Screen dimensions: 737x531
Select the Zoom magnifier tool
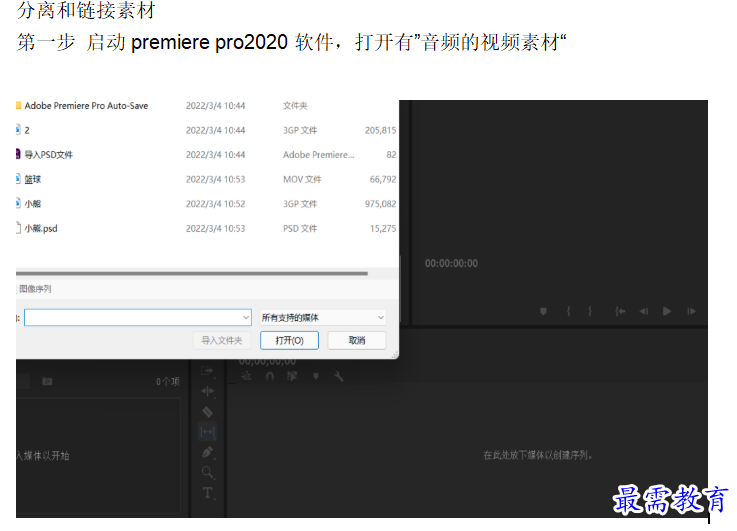[207, 472]
